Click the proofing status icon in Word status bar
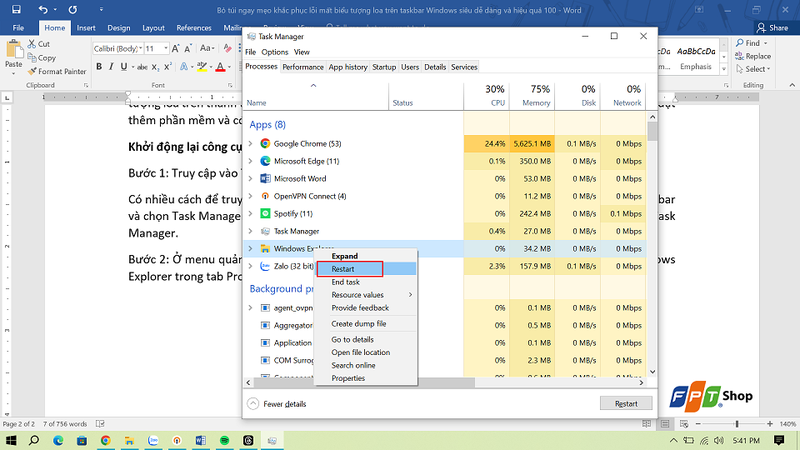Image resolution: width=800 pixels, height=450 pixels. click(x=101, y=424)
